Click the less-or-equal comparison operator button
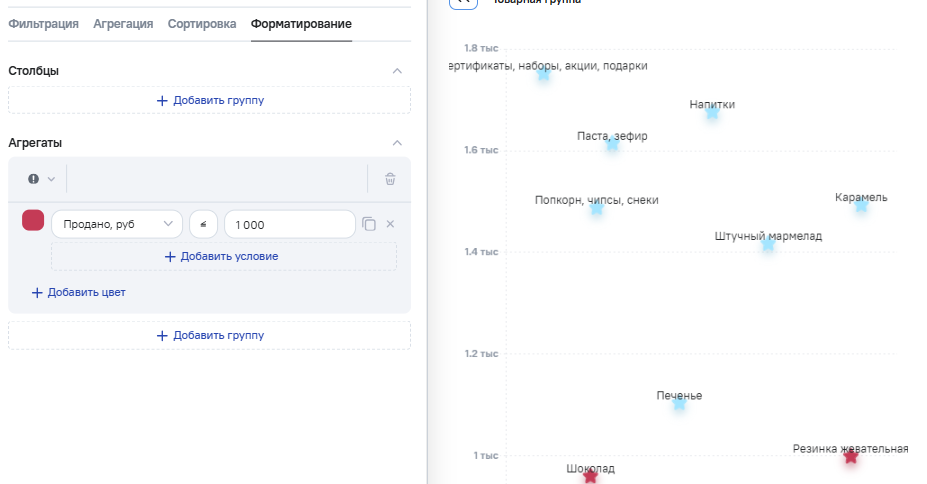 pos(203,225)
